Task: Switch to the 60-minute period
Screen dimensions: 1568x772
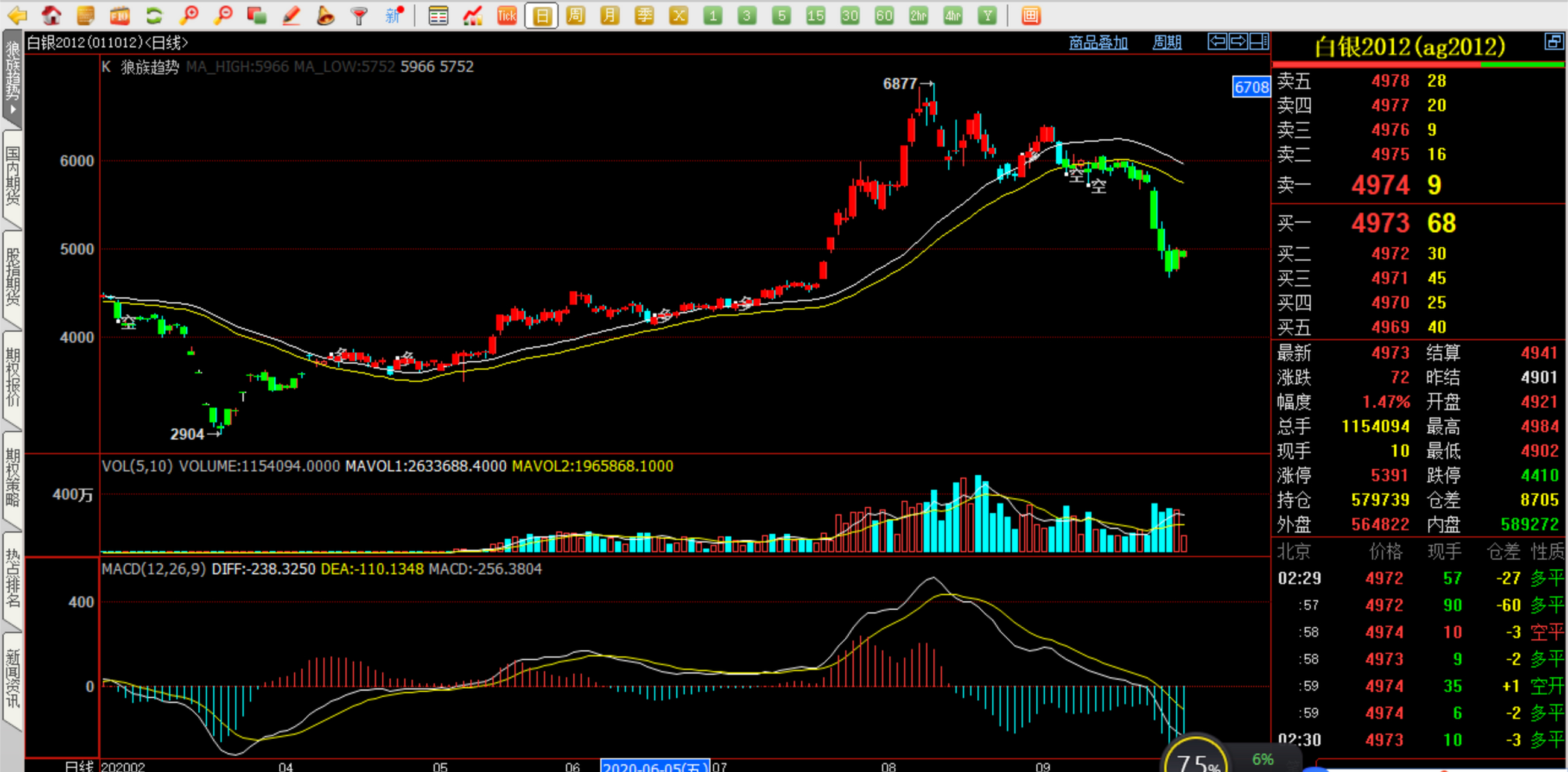Action: tap(884, 15)
